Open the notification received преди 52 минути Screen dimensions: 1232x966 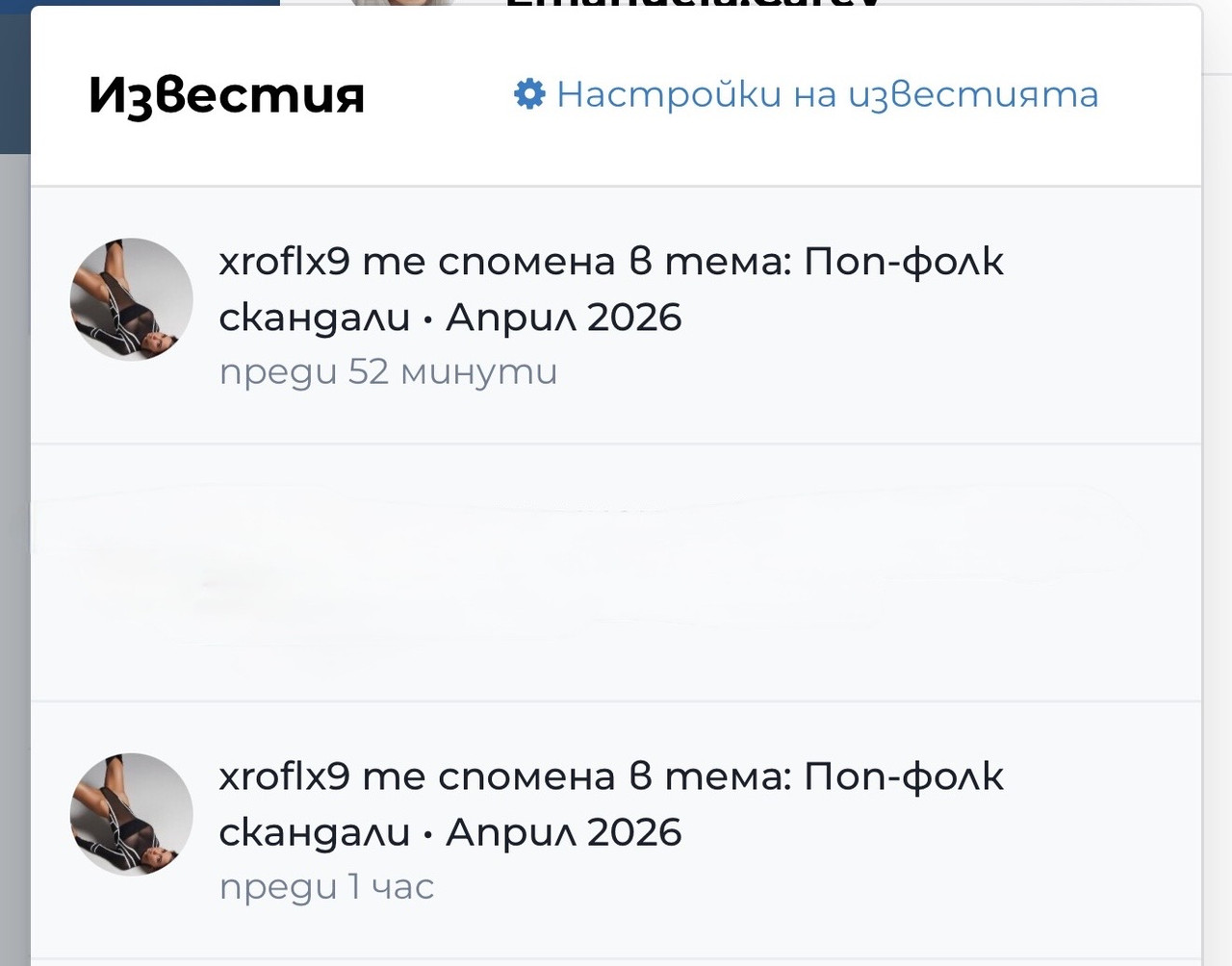(x=616, y=316)
